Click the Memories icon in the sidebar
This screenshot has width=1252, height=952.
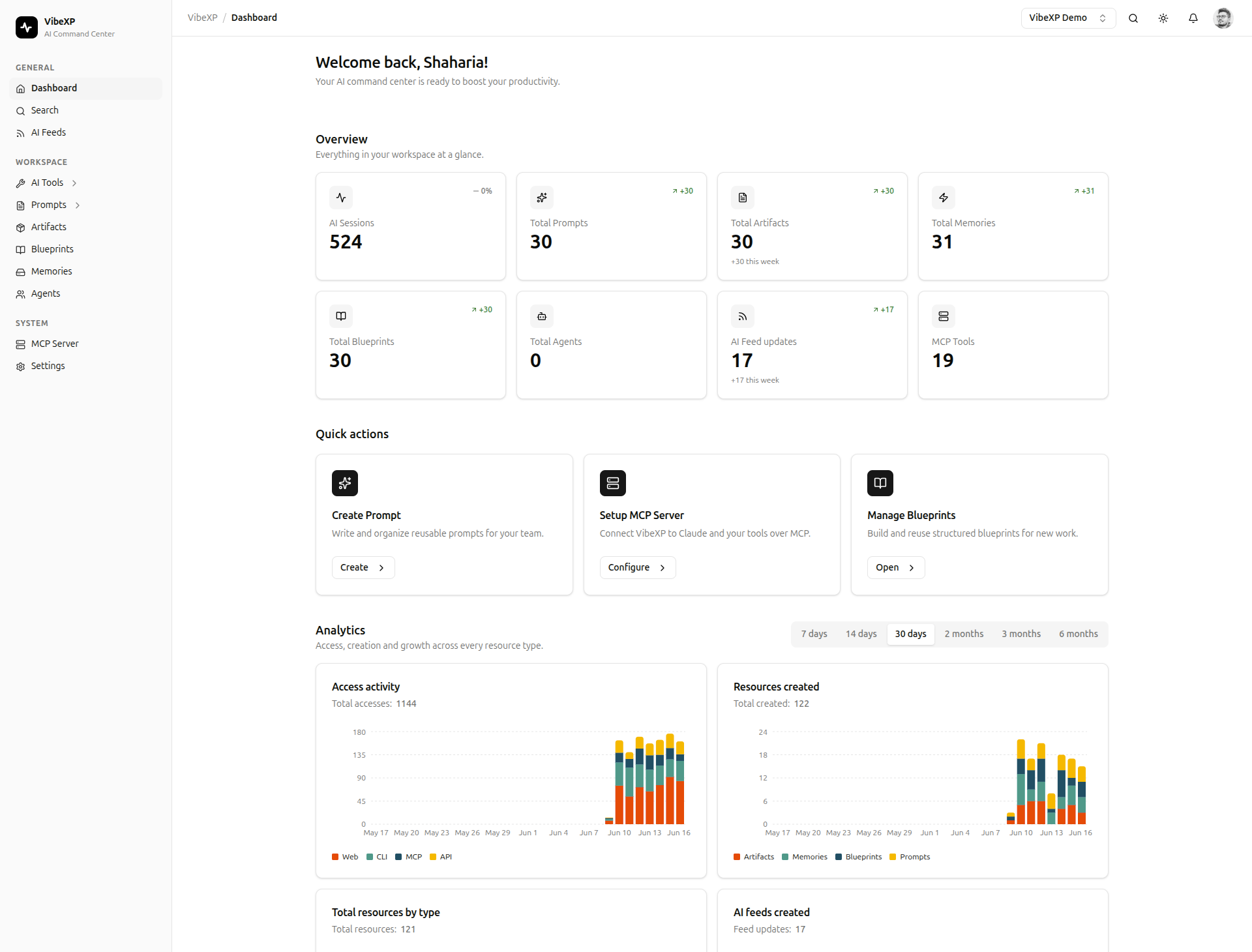pos(21,272)
